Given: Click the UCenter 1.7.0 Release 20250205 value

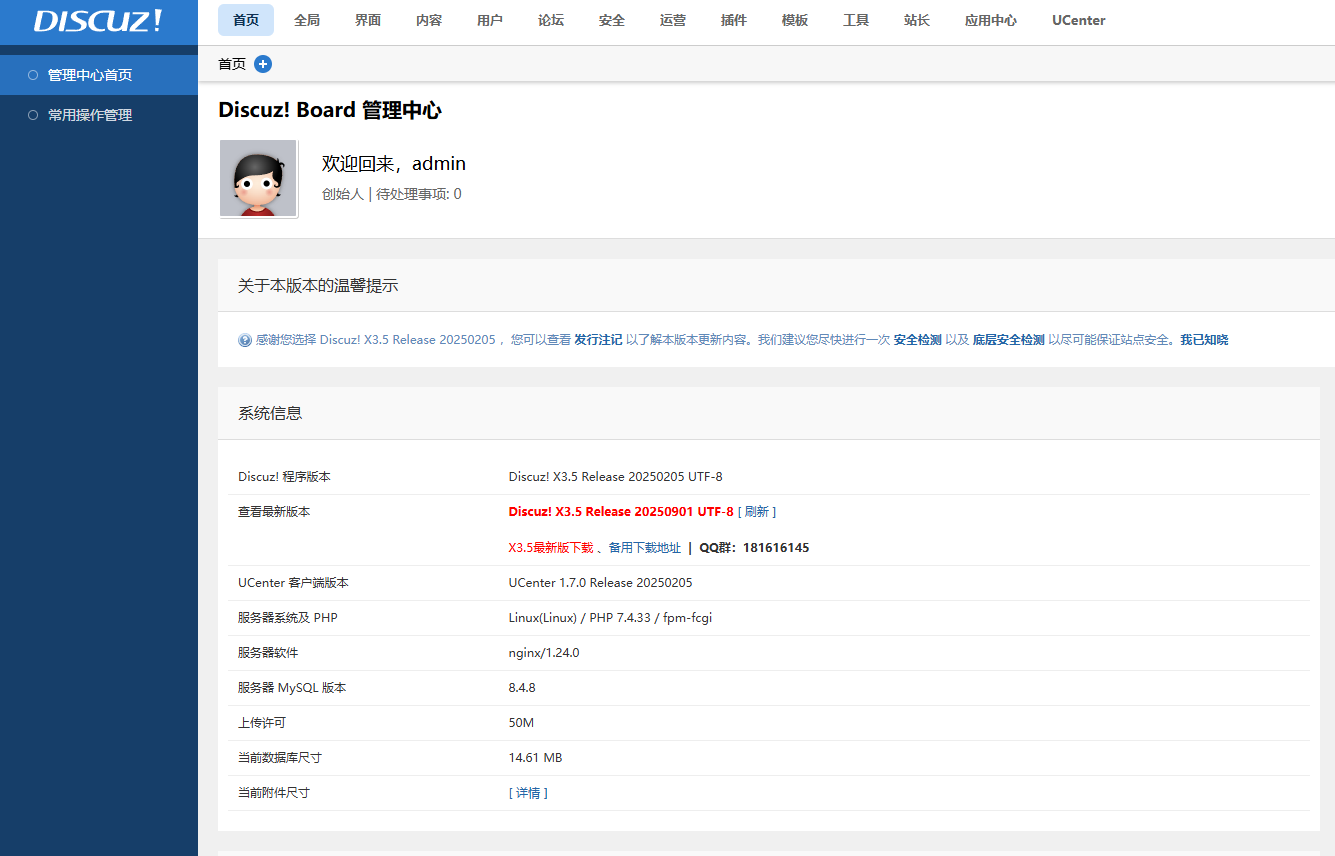Looking at the screenshot, I should [x=601, y=583].
